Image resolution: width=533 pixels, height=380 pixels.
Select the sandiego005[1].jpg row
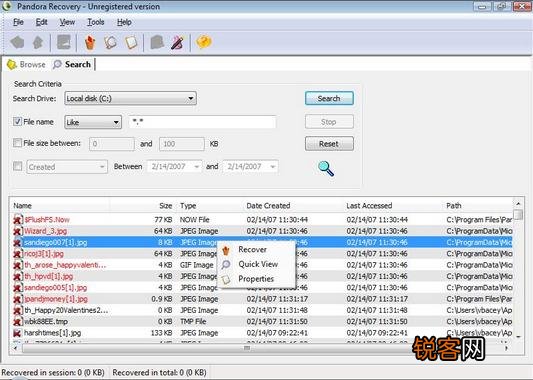[x=262, y=288]
